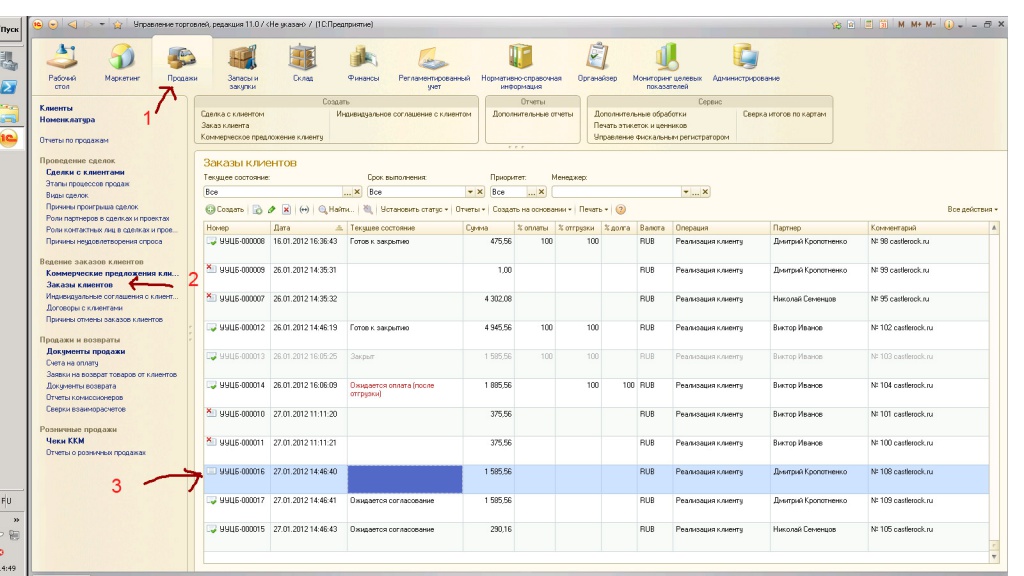Click the cancel search icon in toolbar
1024x576 pixels.
[x=368, y=210]
